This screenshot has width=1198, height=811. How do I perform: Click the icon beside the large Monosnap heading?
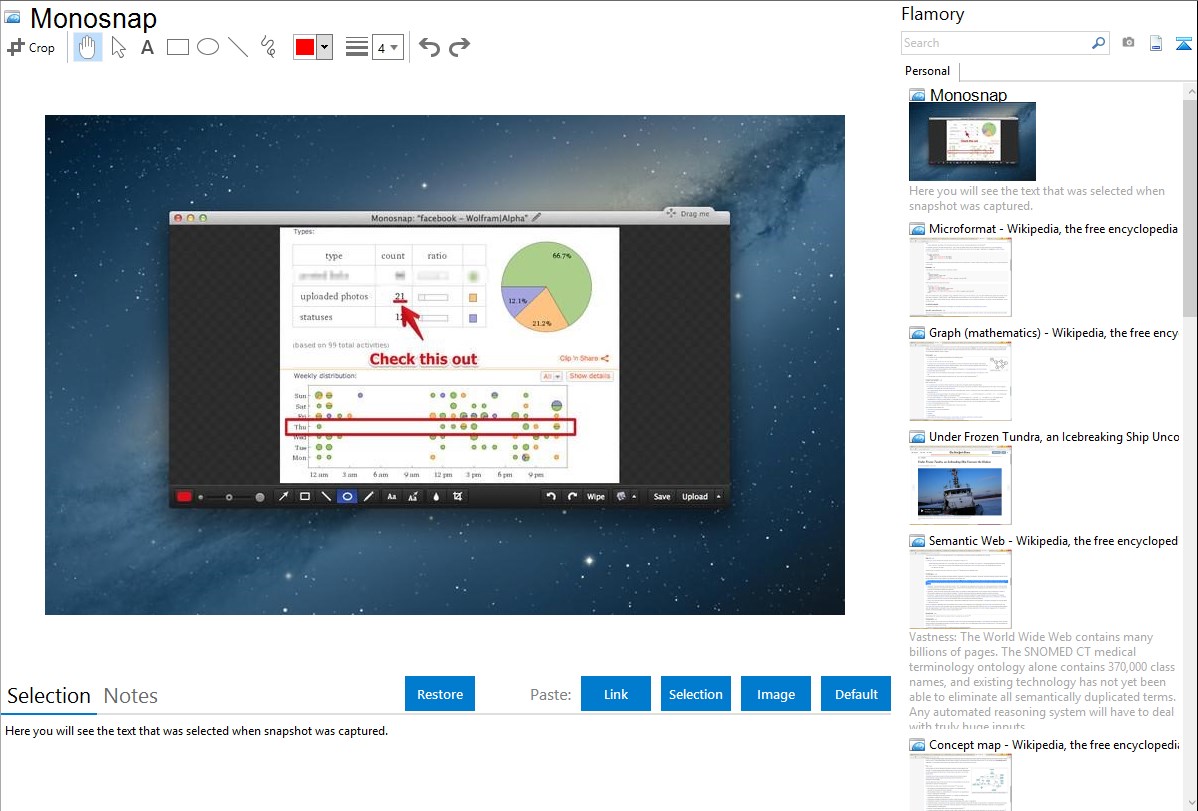(12, 18)
